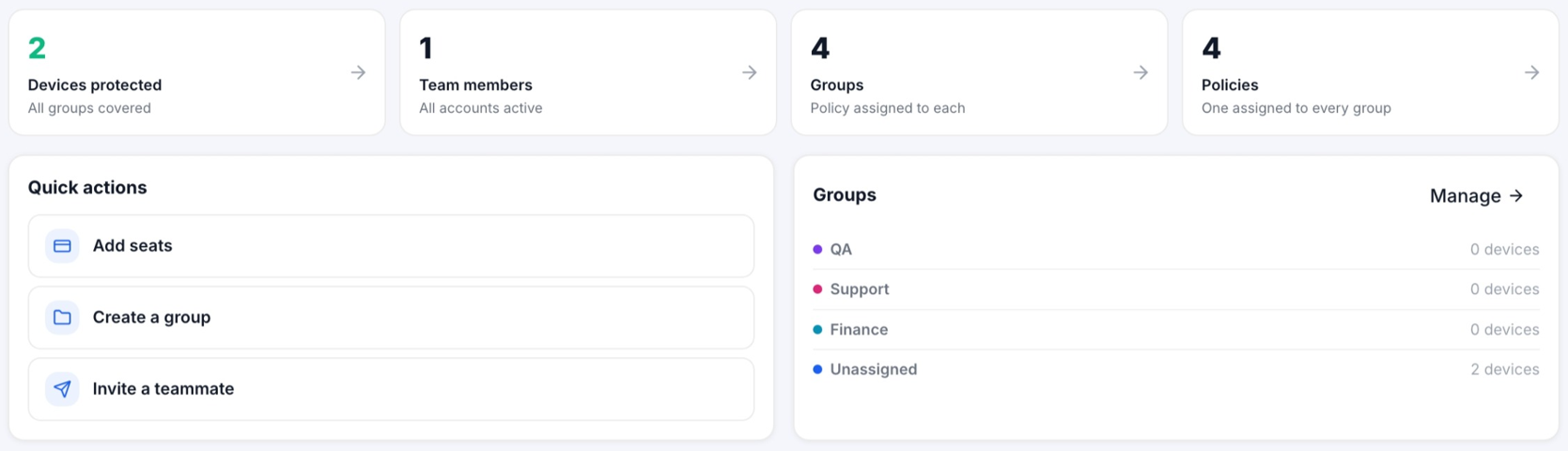Open the Team members card
Image resolution: width=1568 pixels, height=451 pixels.
[588, 72]
